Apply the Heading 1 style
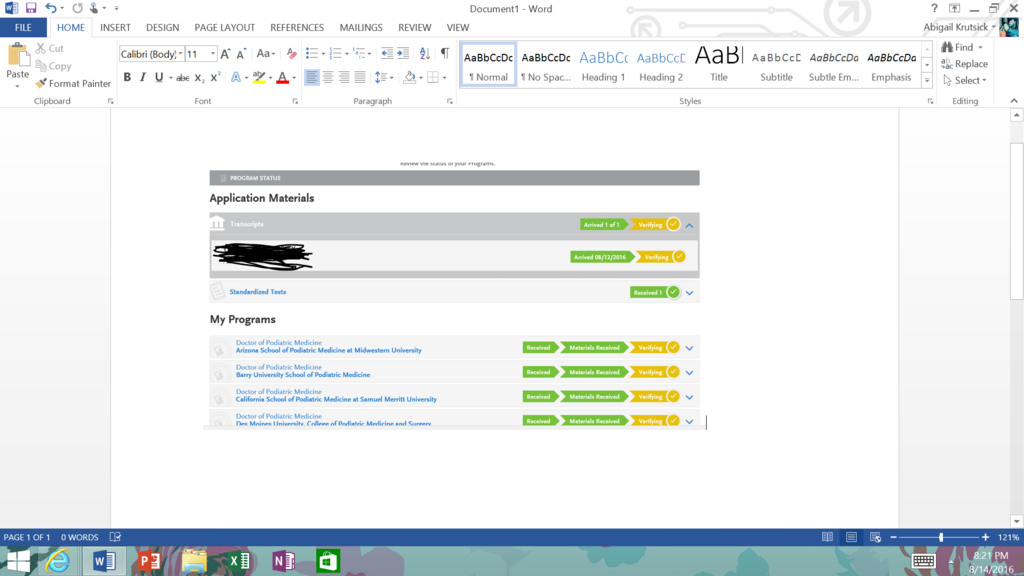The height and width of the screenshot is (576, 1024). [x=603, y=65]
